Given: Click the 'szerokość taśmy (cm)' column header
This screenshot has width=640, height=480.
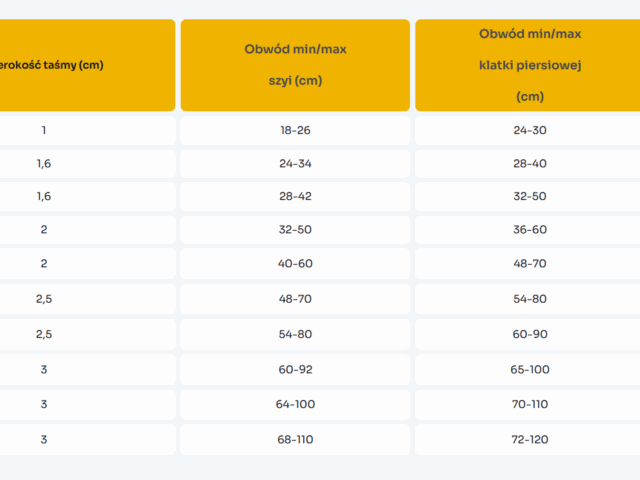Looking at the screenshot, I should [60, 65].
